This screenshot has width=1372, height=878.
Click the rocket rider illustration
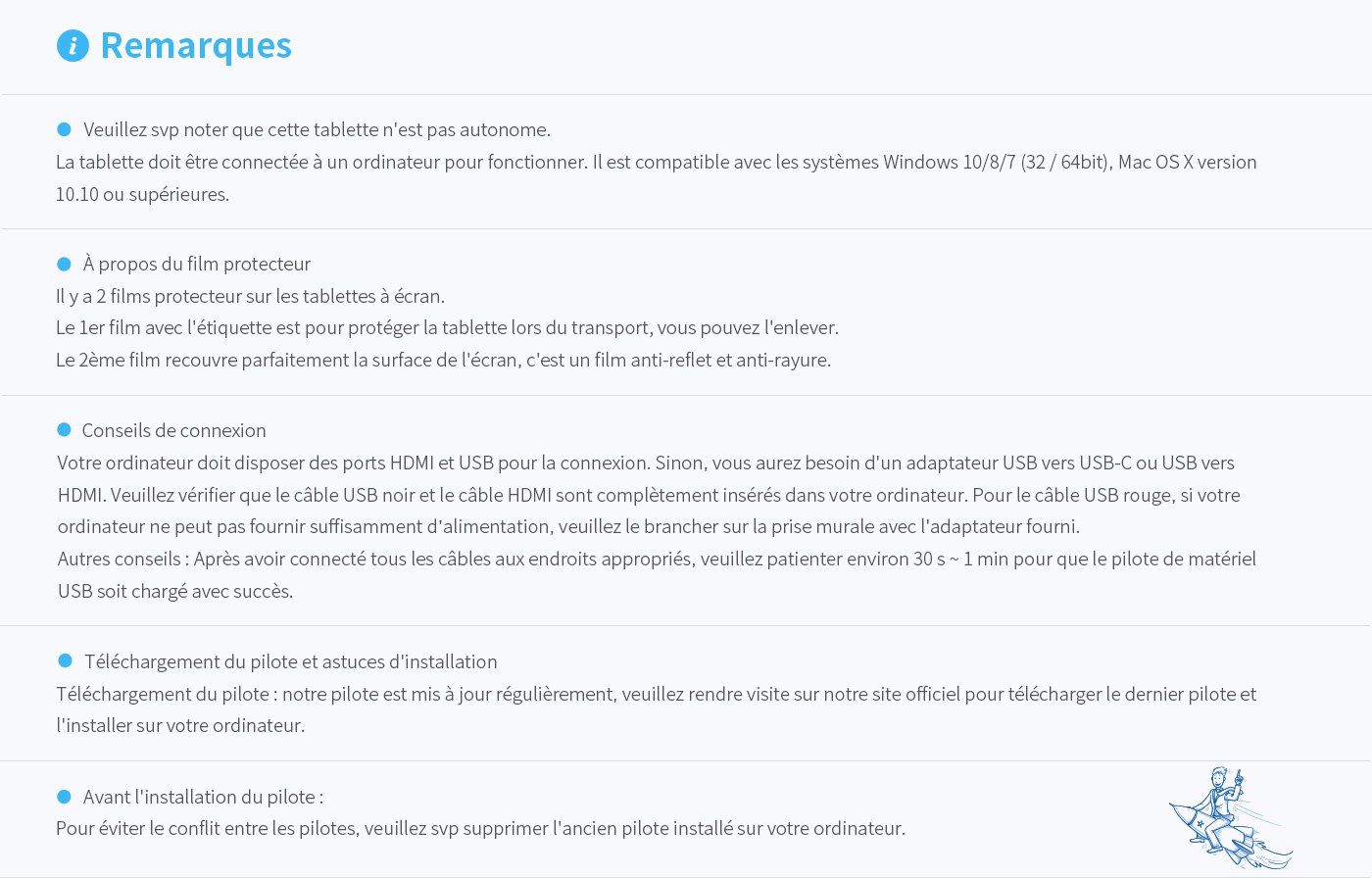pos(1228,816)
